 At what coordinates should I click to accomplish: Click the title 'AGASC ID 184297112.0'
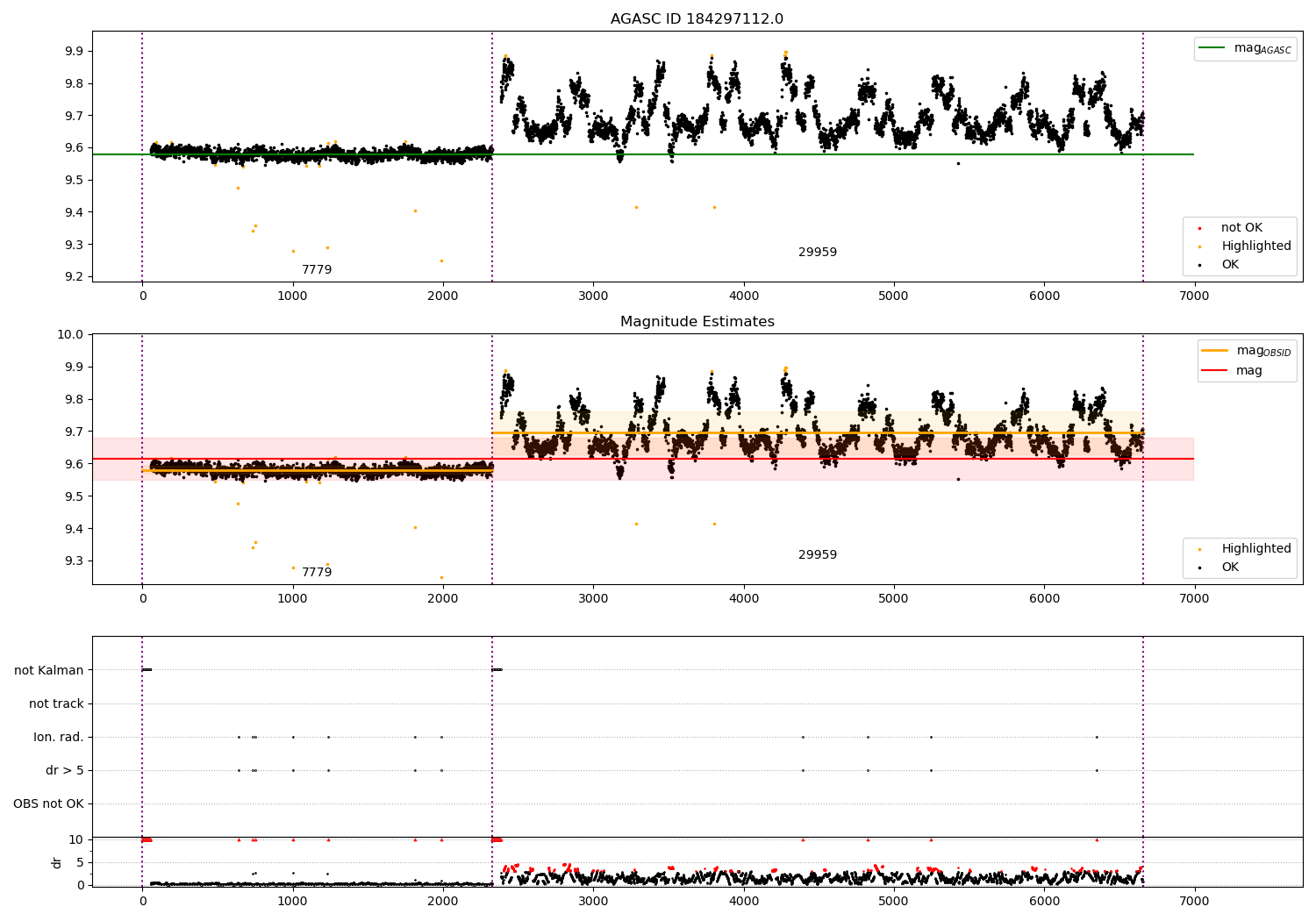697,19
